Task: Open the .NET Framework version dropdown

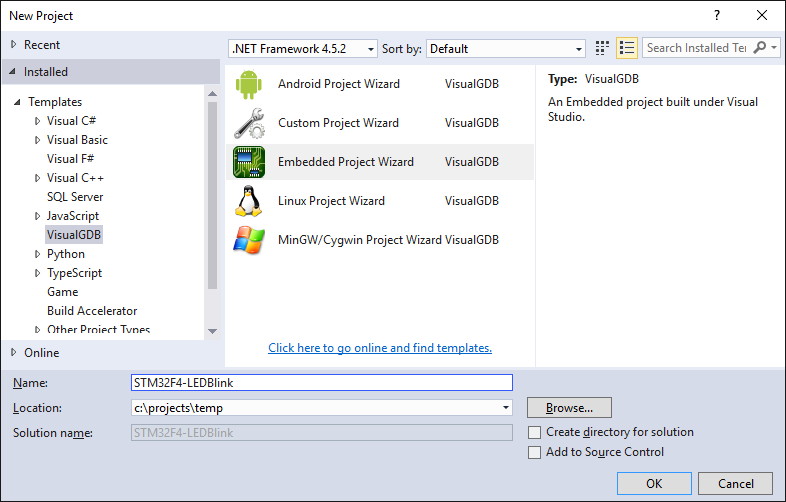Action: click(x=303, y=48)
